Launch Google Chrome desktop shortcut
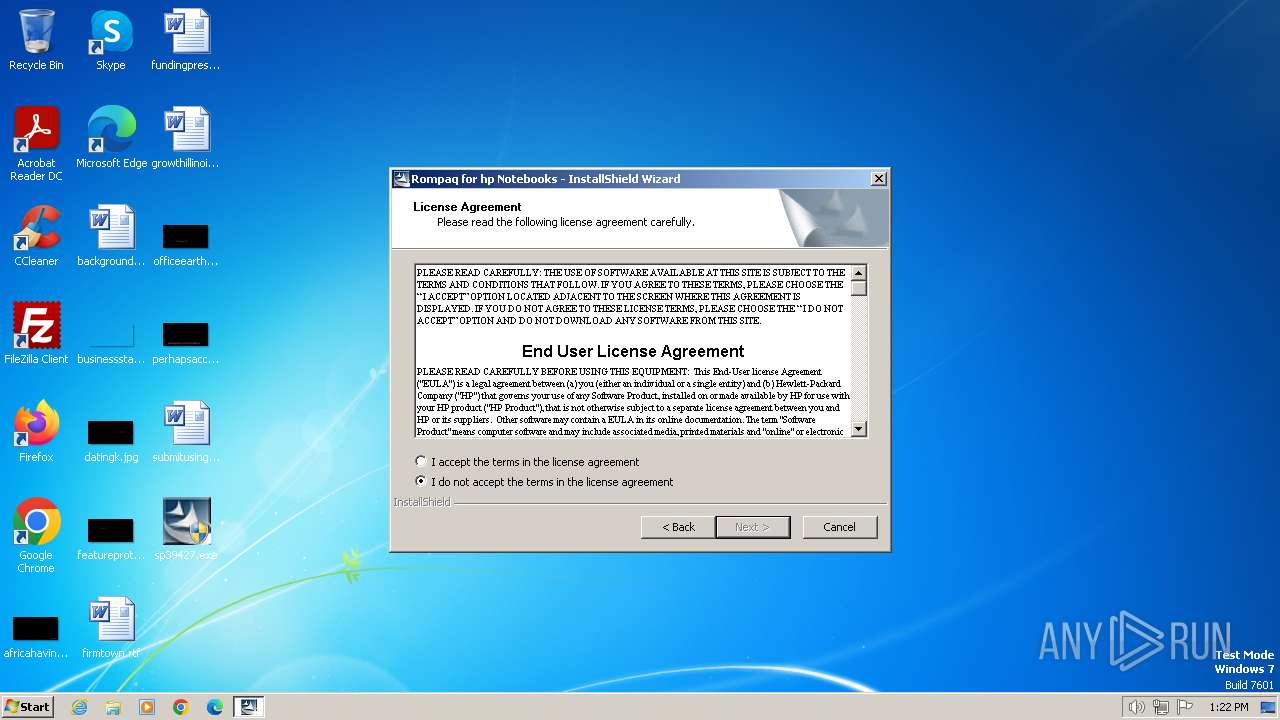 click(36, 535)
